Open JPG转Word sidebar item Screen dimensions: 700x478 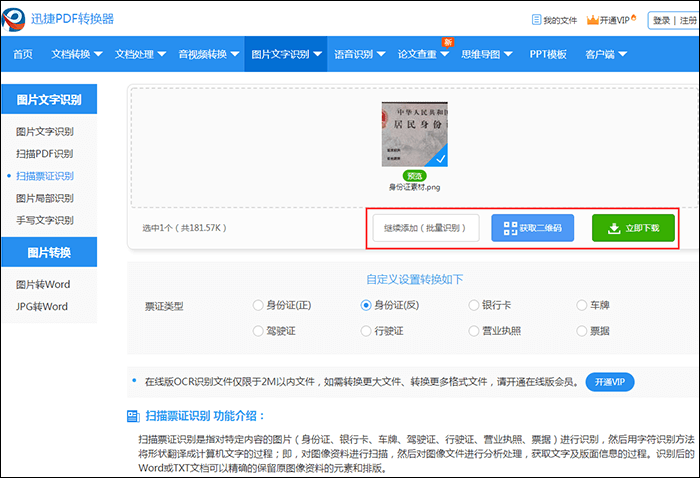[x=42, y=307]
